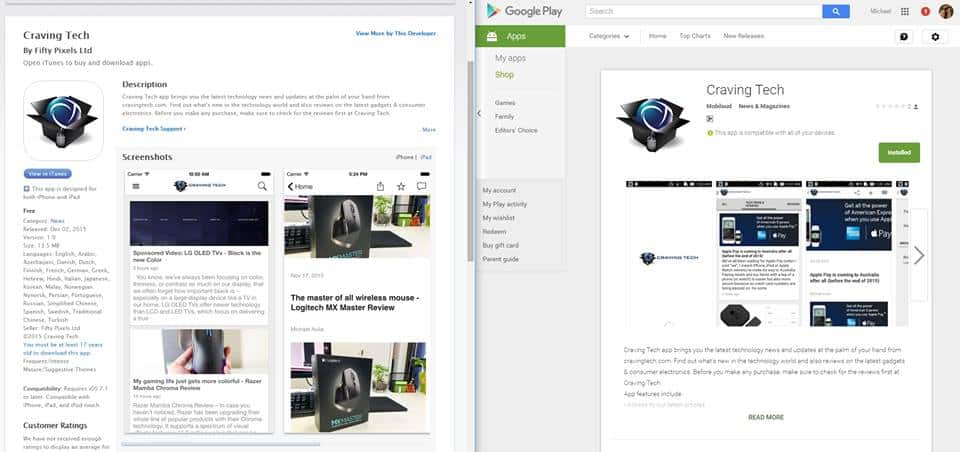This screenshot has width=960, height=452.
Task: Click Craving Tech icon on iTunes page
Action: pos(63,121)
